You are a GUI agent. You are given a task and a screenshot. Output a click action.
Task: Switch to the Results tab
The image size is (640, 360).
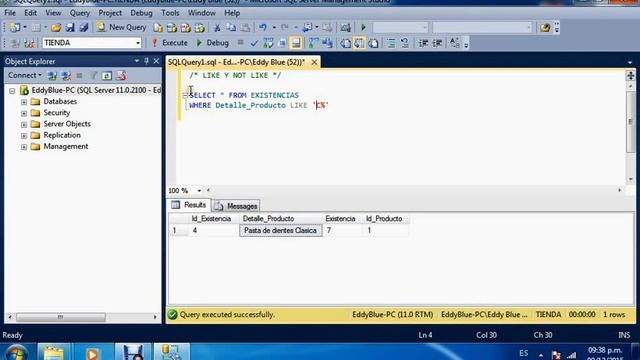[x=189, y=205]
